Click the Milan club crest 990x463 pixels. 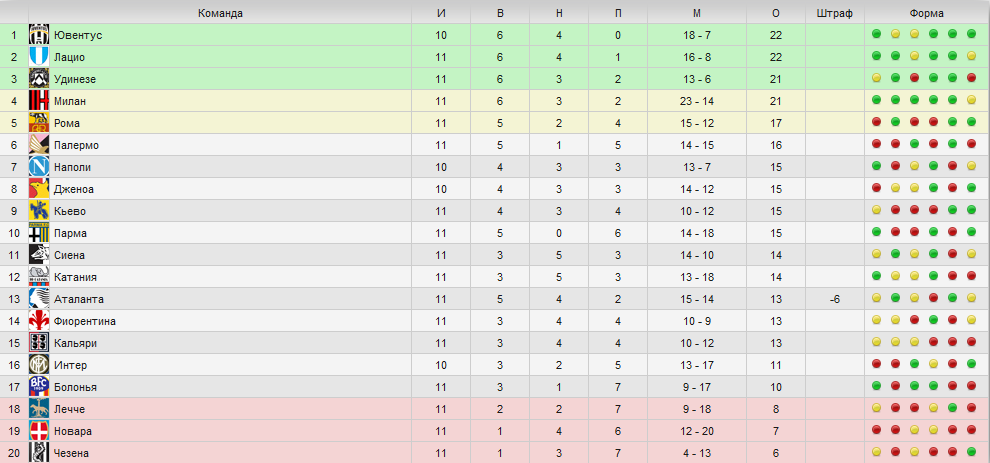39,101
